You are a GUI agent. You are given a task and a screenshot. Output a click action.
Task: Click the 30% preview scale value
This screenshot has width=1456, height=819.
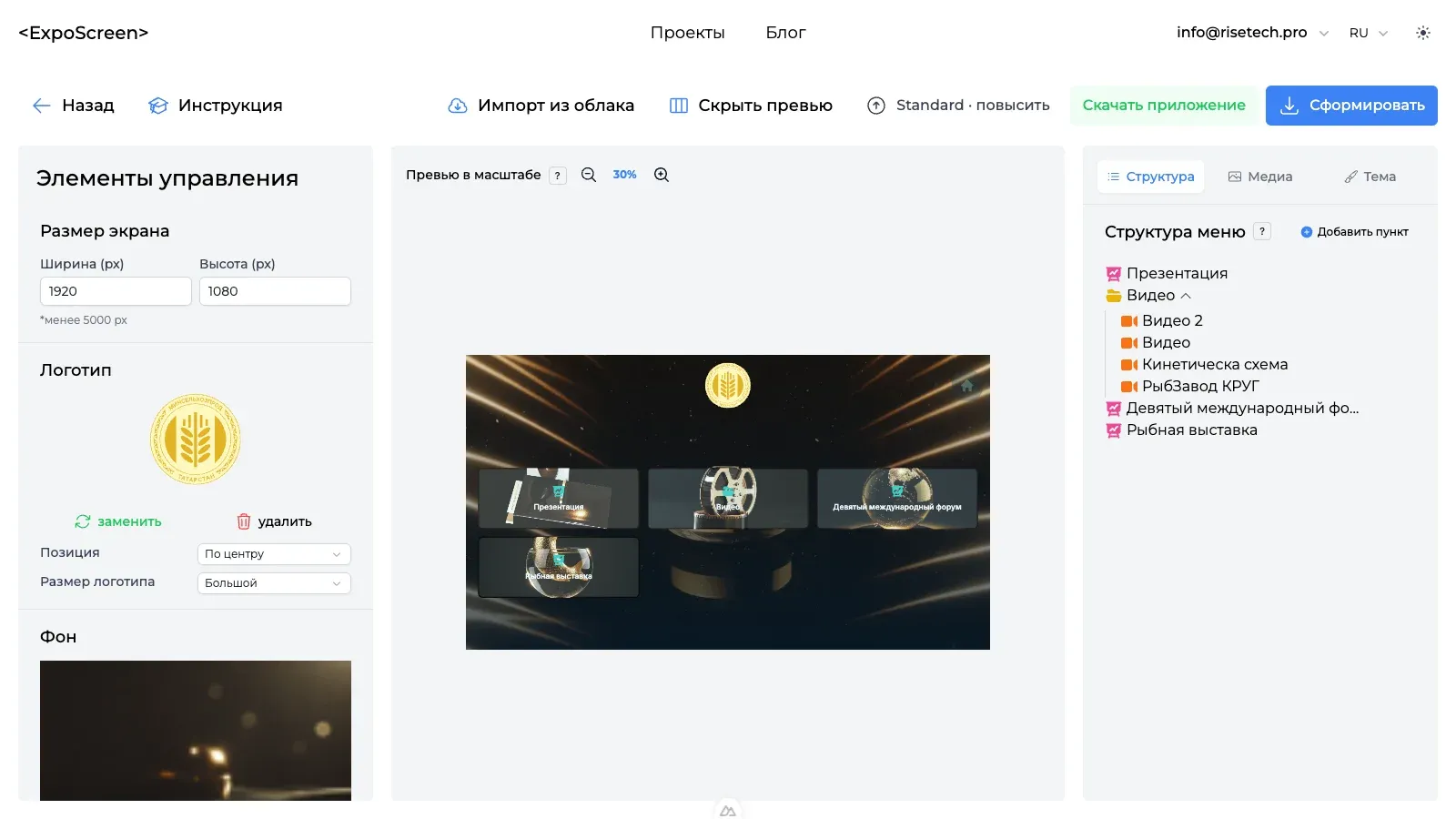tap(625, 175)
